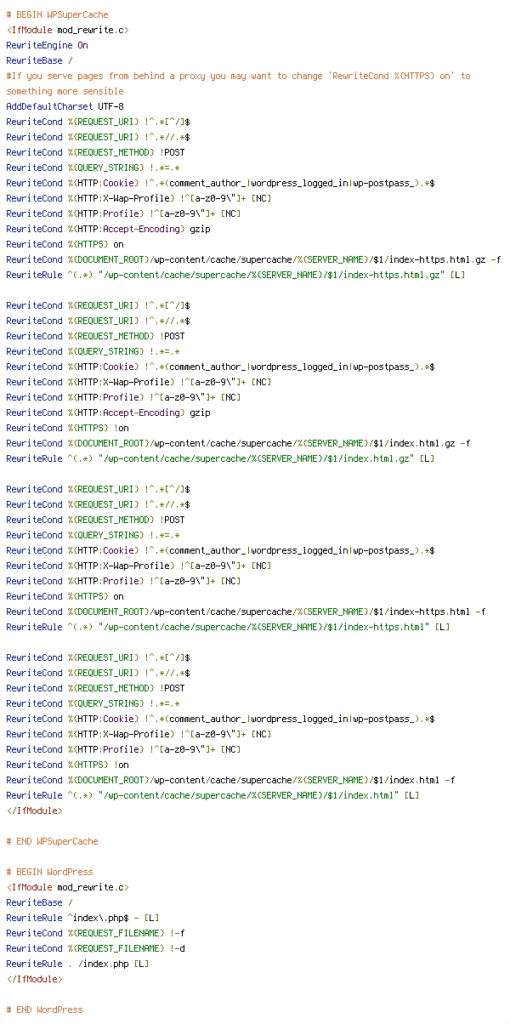Click the RewriteCond DOCUMENT_ROOT line ending index-https.html -f
Viewport: 510px width, 1024px height.
coord(246,612)
